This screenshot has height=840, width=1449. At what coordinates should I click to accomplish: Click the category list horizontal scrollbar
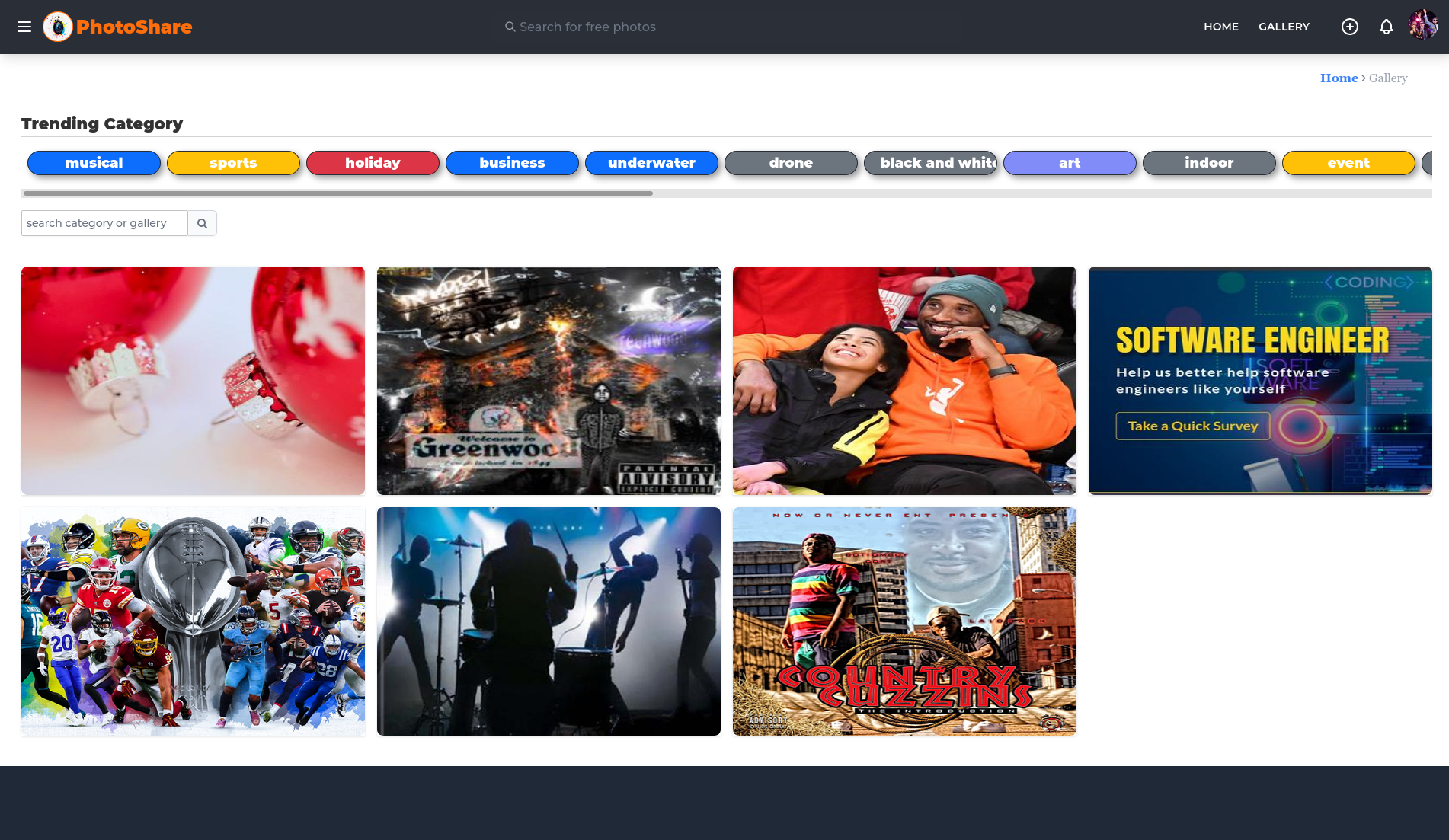coord(338,193)
